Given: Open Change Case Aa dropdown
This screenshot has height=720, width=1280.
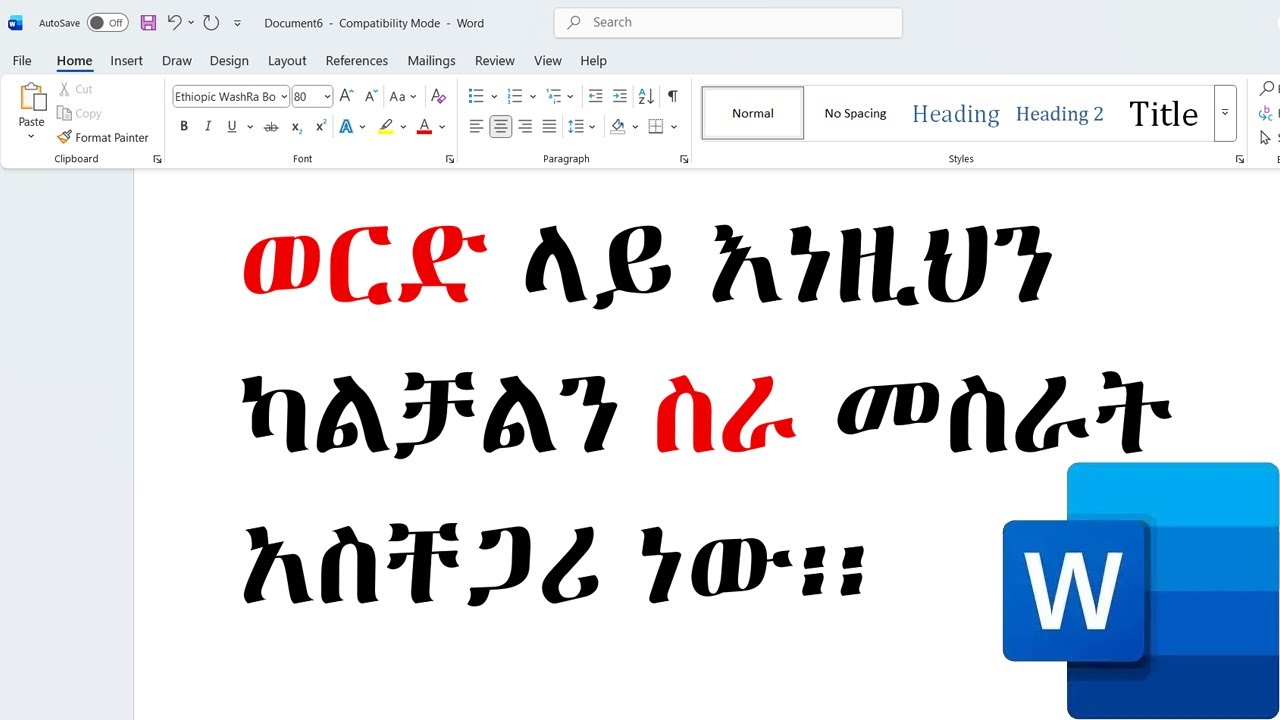Looking at the screenshot, I should [x=402, y=96].
